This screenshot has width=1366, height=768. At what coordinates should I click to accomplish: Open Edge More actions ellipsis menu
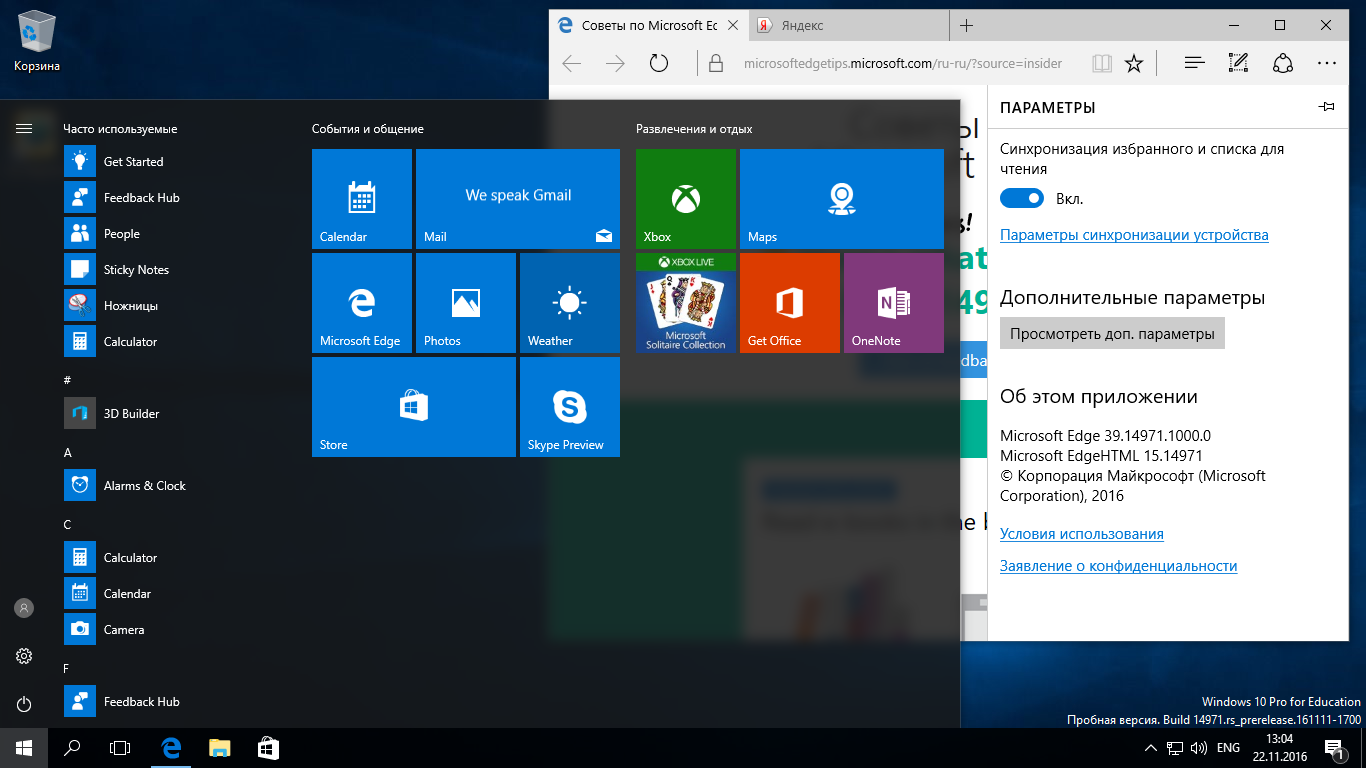[x=1327, y=63]
